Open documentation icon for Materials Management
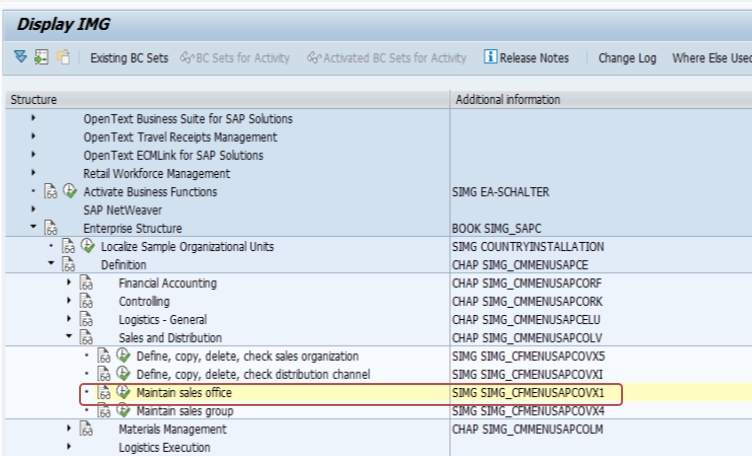The width and height of the screenshot is (752, 456). click(86, 429)
